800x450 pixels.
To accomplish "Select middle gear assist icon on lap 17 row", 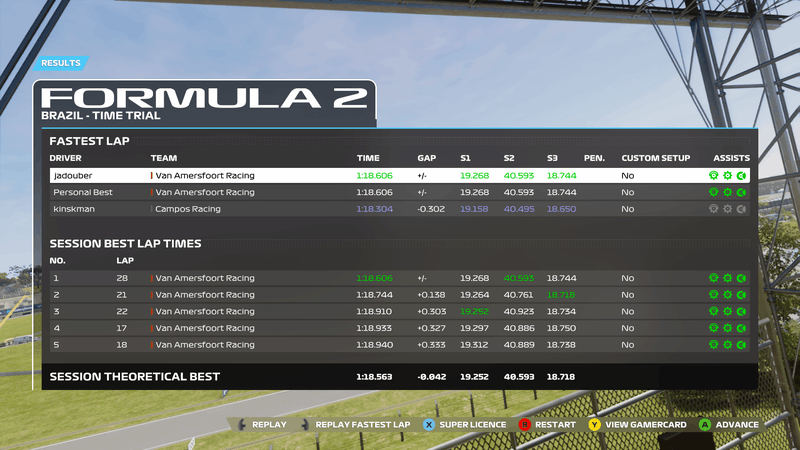I will click(728, 328).
